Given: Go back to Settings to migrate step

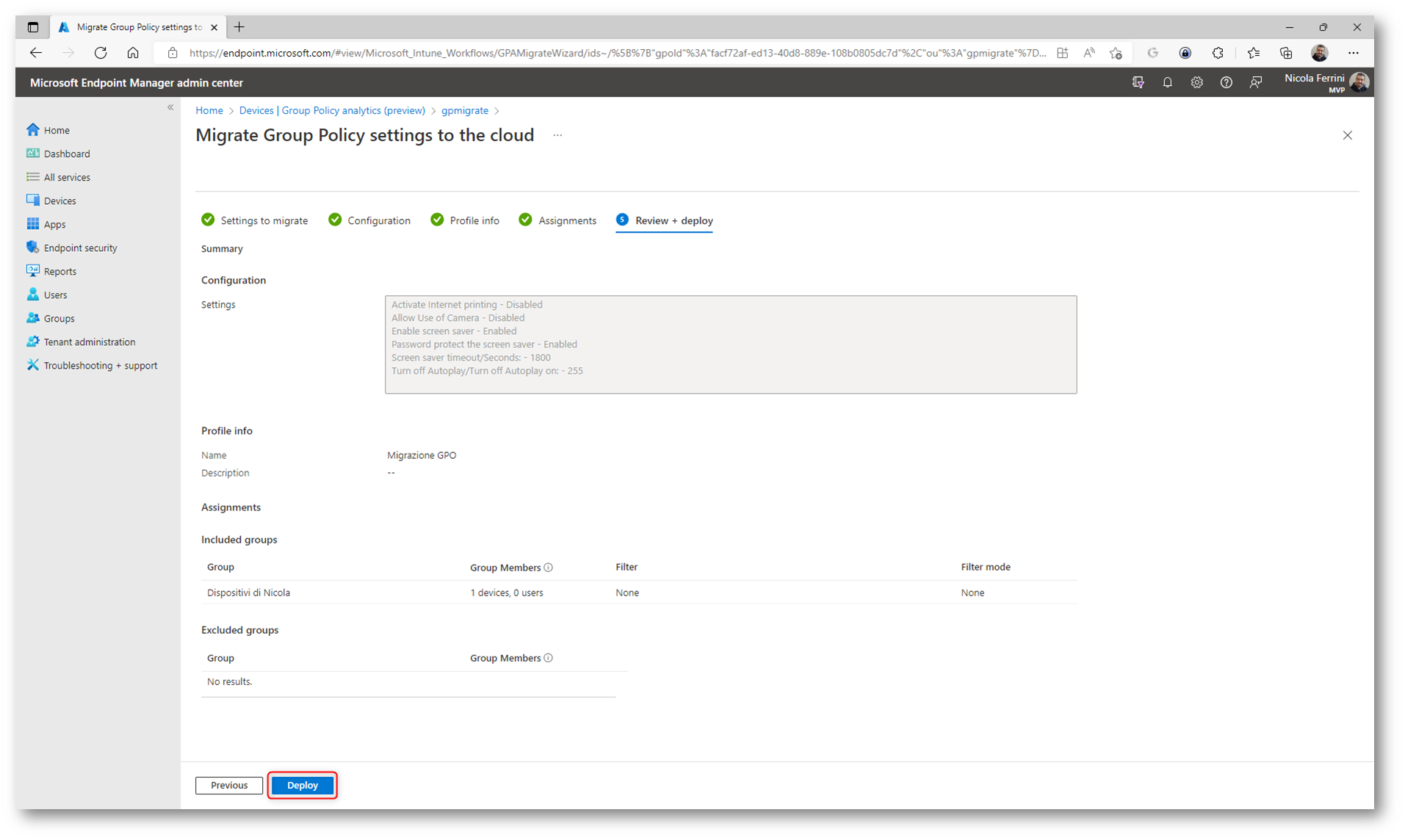Looking at the screenshot, I should pyautogui.click(x=264, y=221).
